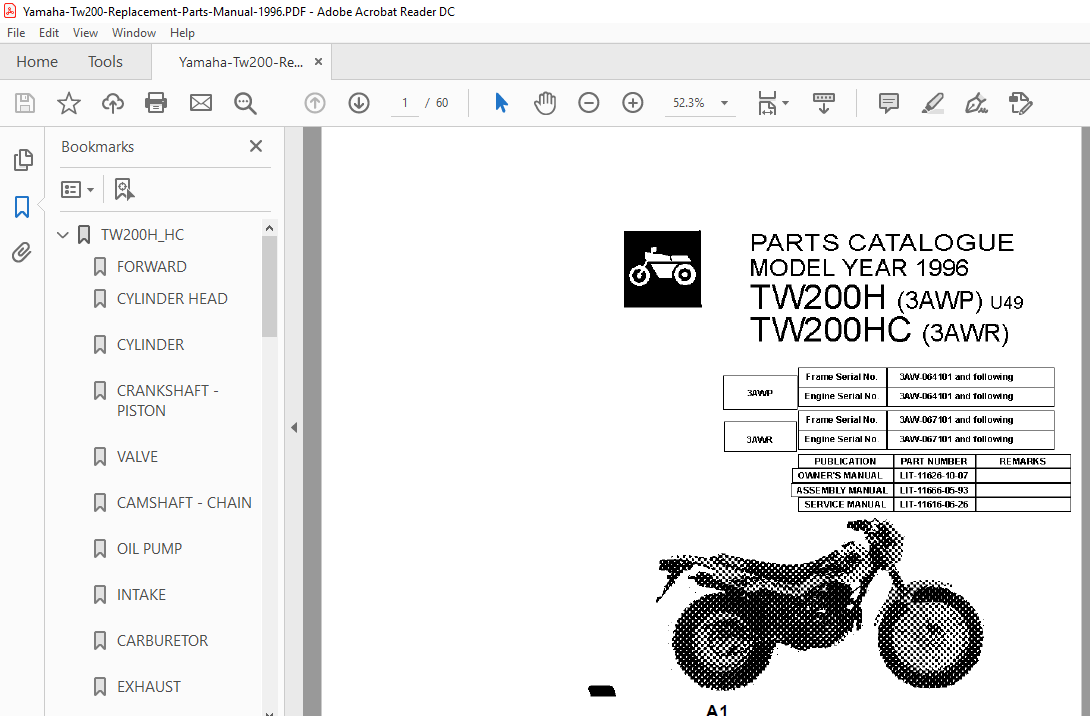Add a sticky note comment
The width and height of the screenshot is (1090, 716).
tap(888, 103)
